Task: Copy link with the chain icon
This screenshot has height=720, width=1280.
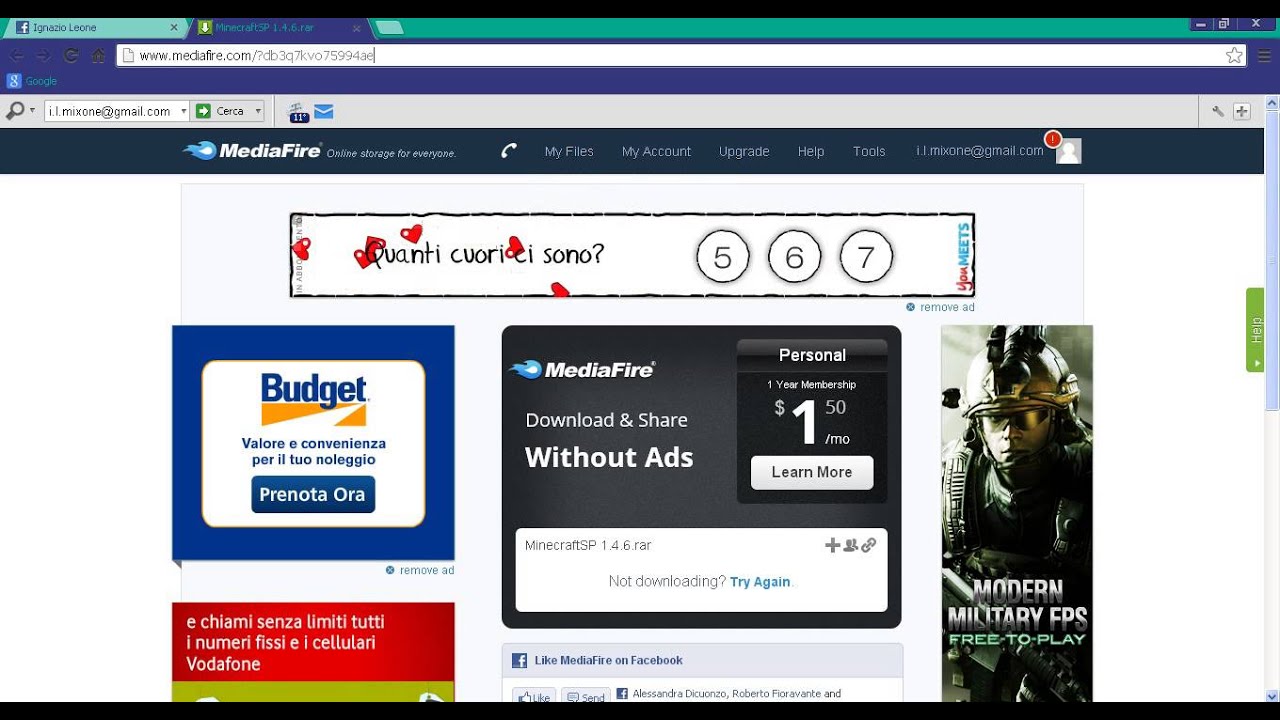Action: 868,545
